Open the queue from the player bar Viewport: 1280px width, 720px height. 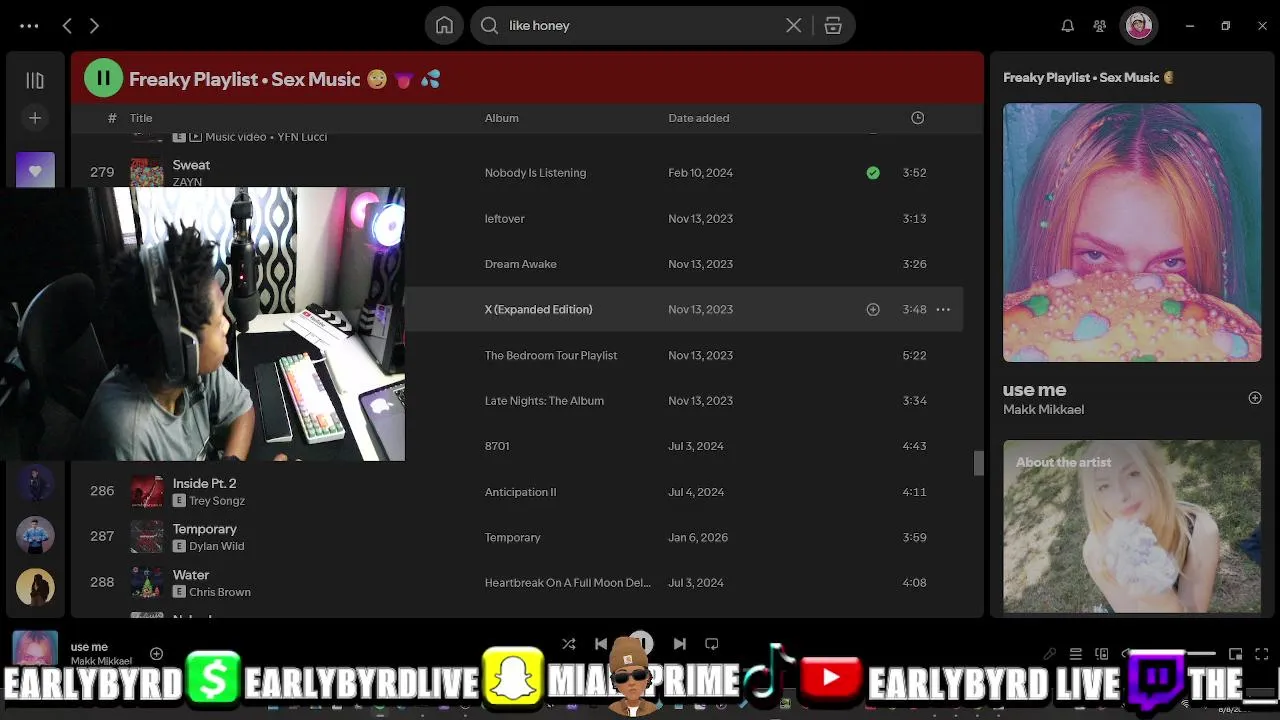(x=1076, y=654)
